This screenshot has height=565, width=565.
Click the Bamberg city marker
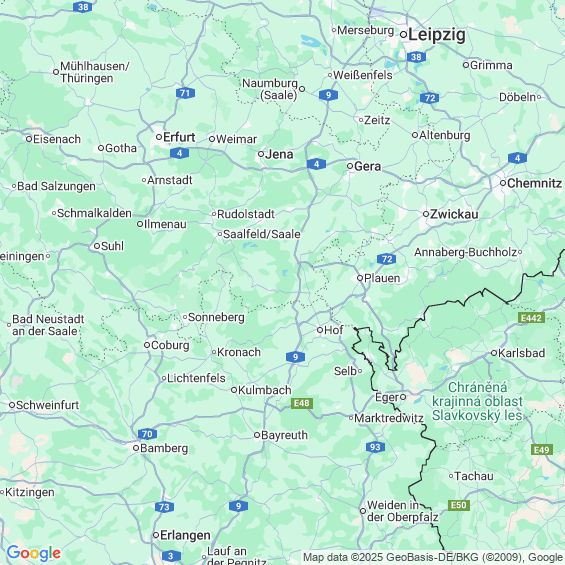point(136,448)
